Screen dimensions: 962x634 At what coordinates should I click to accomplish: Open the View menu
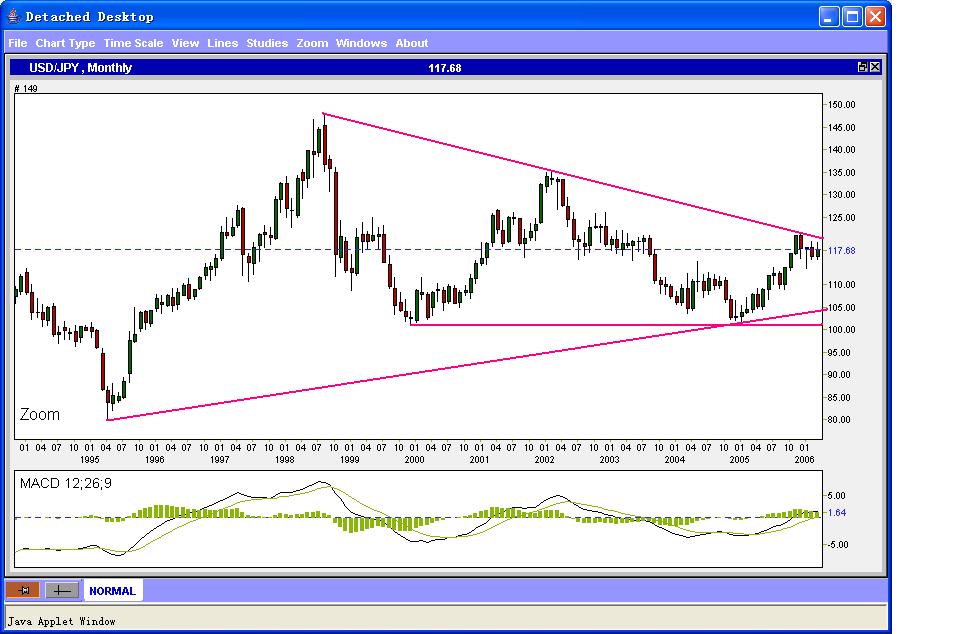(186, 43)
